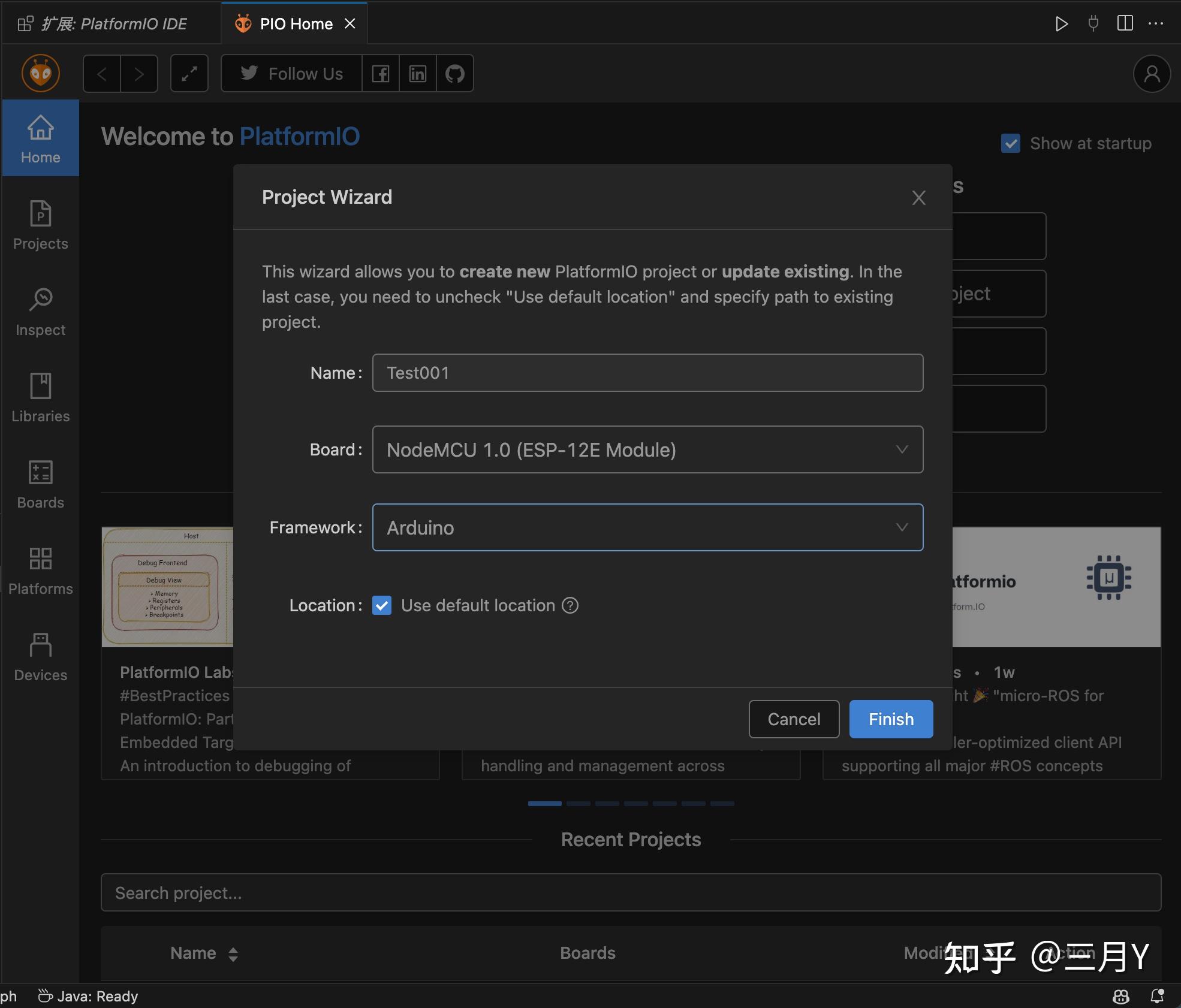Toggle the carousel dot for second slide
The image size is (1181, 1008).
coord(577,803)
